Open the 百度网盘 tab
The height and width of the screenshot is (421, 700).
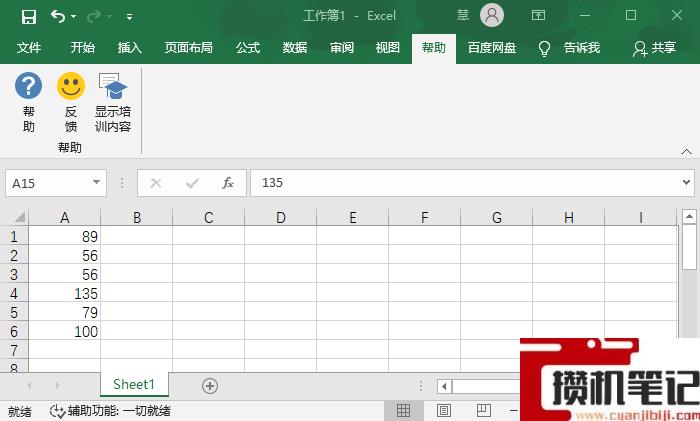pos(492,47)
